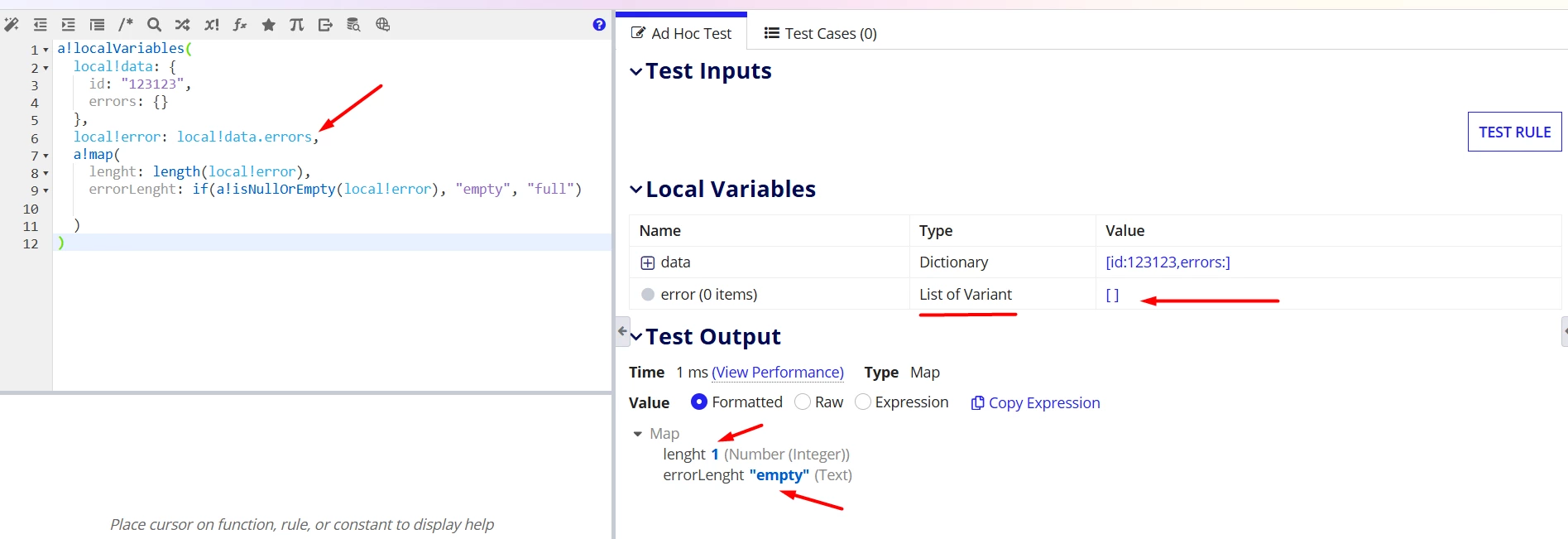Click the [ ] value of error variable
The width and height of the screenshot is (1568, 539).
(x=1112, y=295)
